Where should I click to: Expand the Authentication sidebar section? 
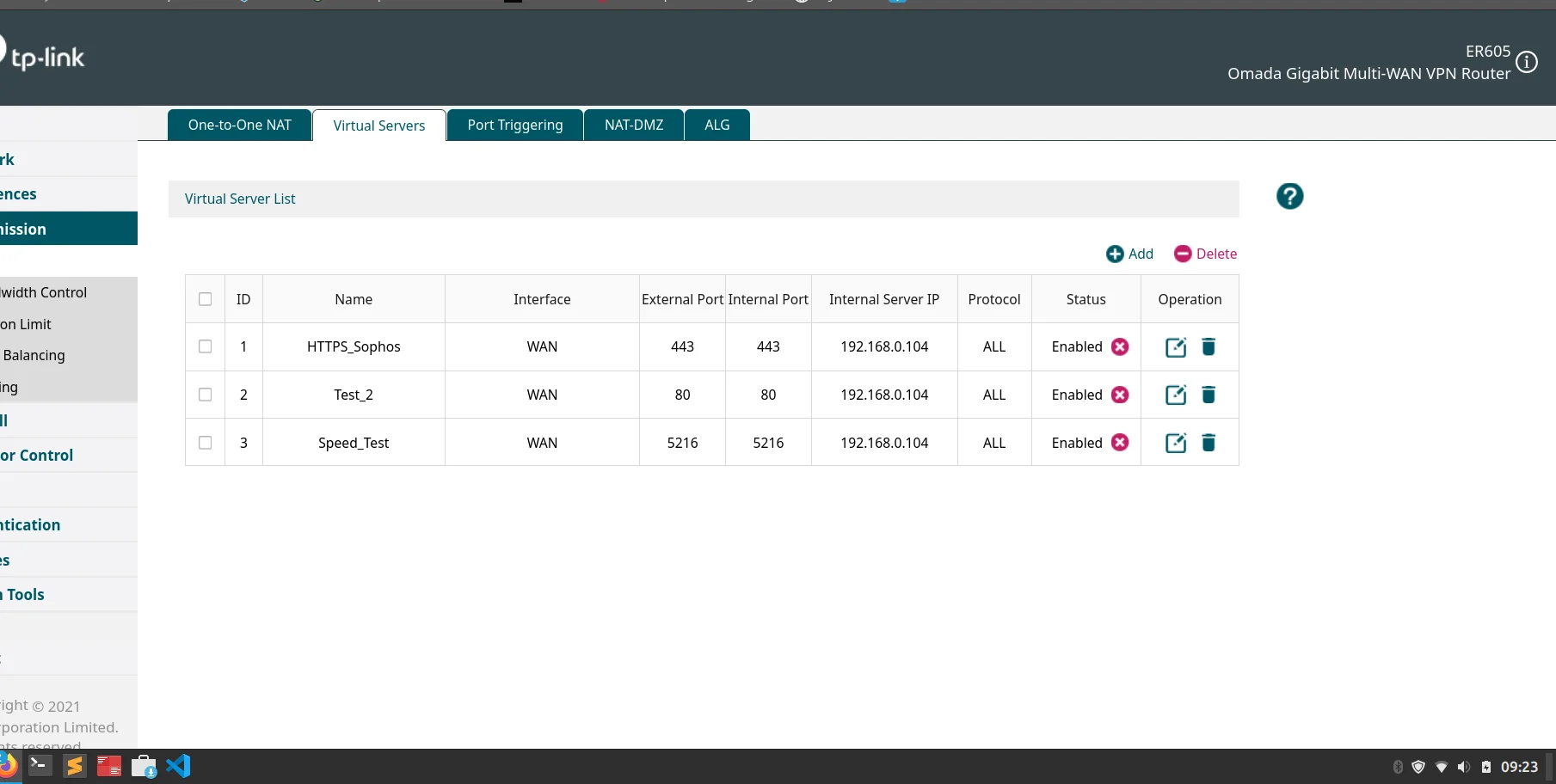[69, 524]
